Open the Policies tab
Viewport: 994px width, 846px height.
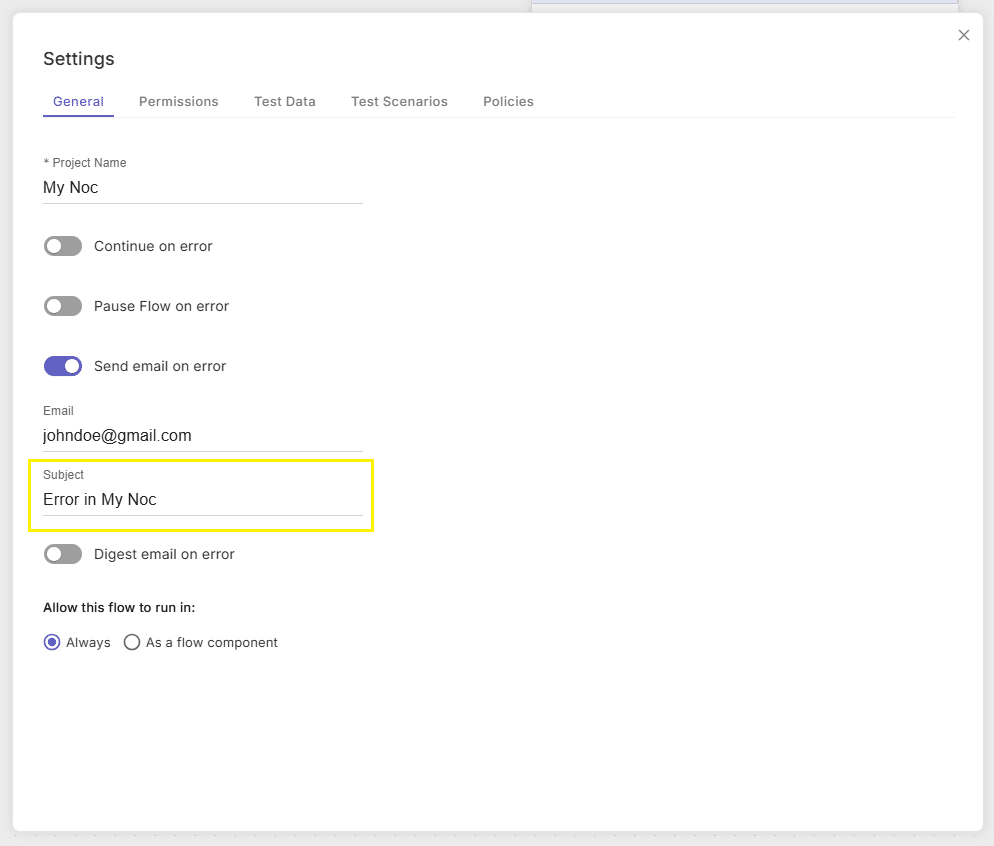508,101
